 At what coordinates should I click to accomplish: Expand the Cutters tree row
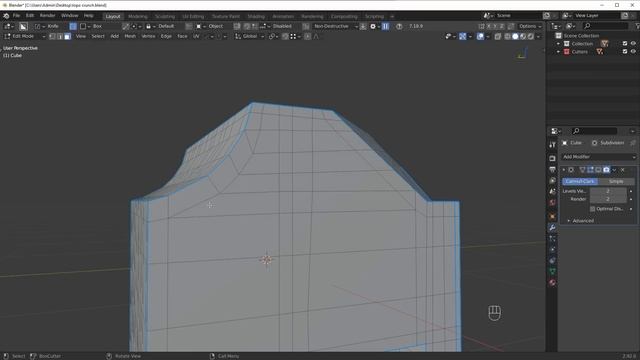coord(558,52)
